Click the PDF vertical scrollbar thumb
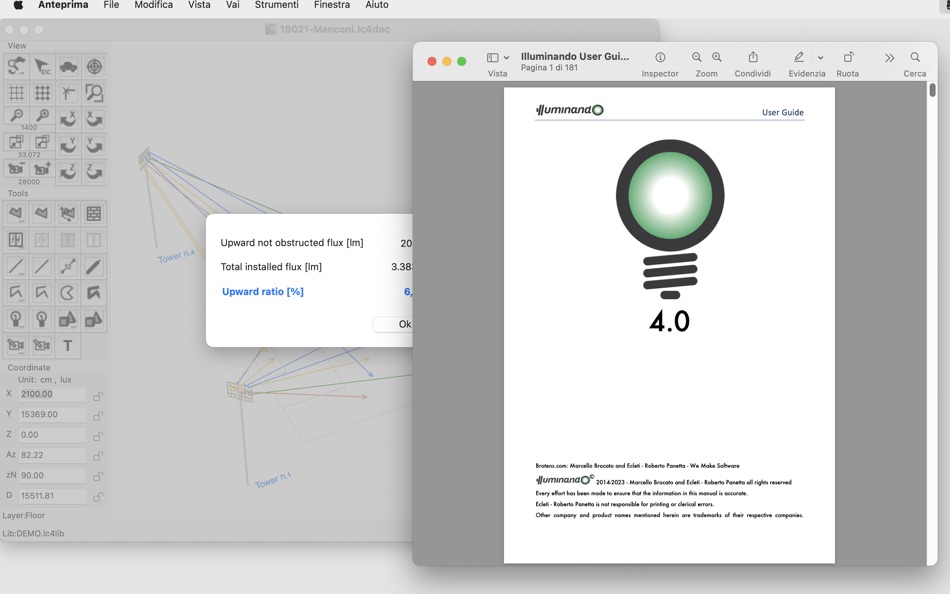This screenshot has width=950, height=594. click(x=932, y=90)
